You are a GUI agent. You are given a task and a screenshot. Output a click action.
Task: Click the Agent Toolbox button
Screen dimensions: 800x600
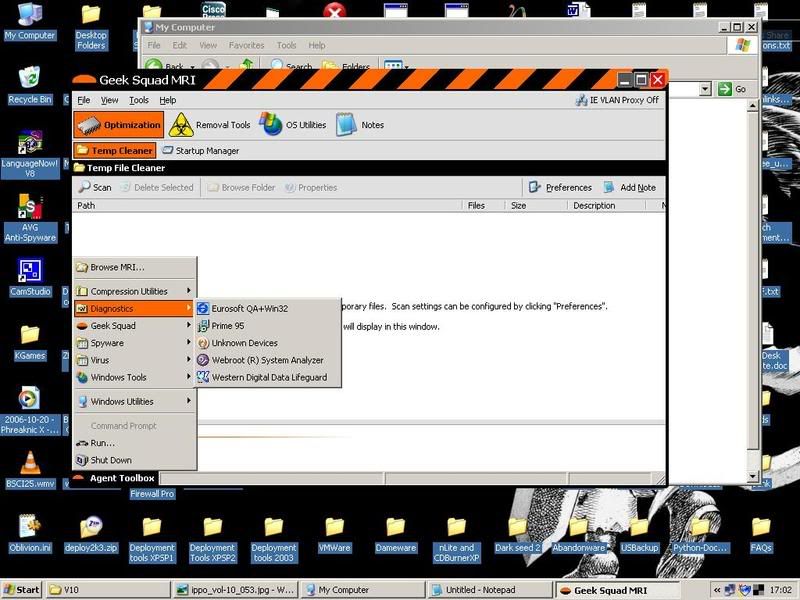115,478
